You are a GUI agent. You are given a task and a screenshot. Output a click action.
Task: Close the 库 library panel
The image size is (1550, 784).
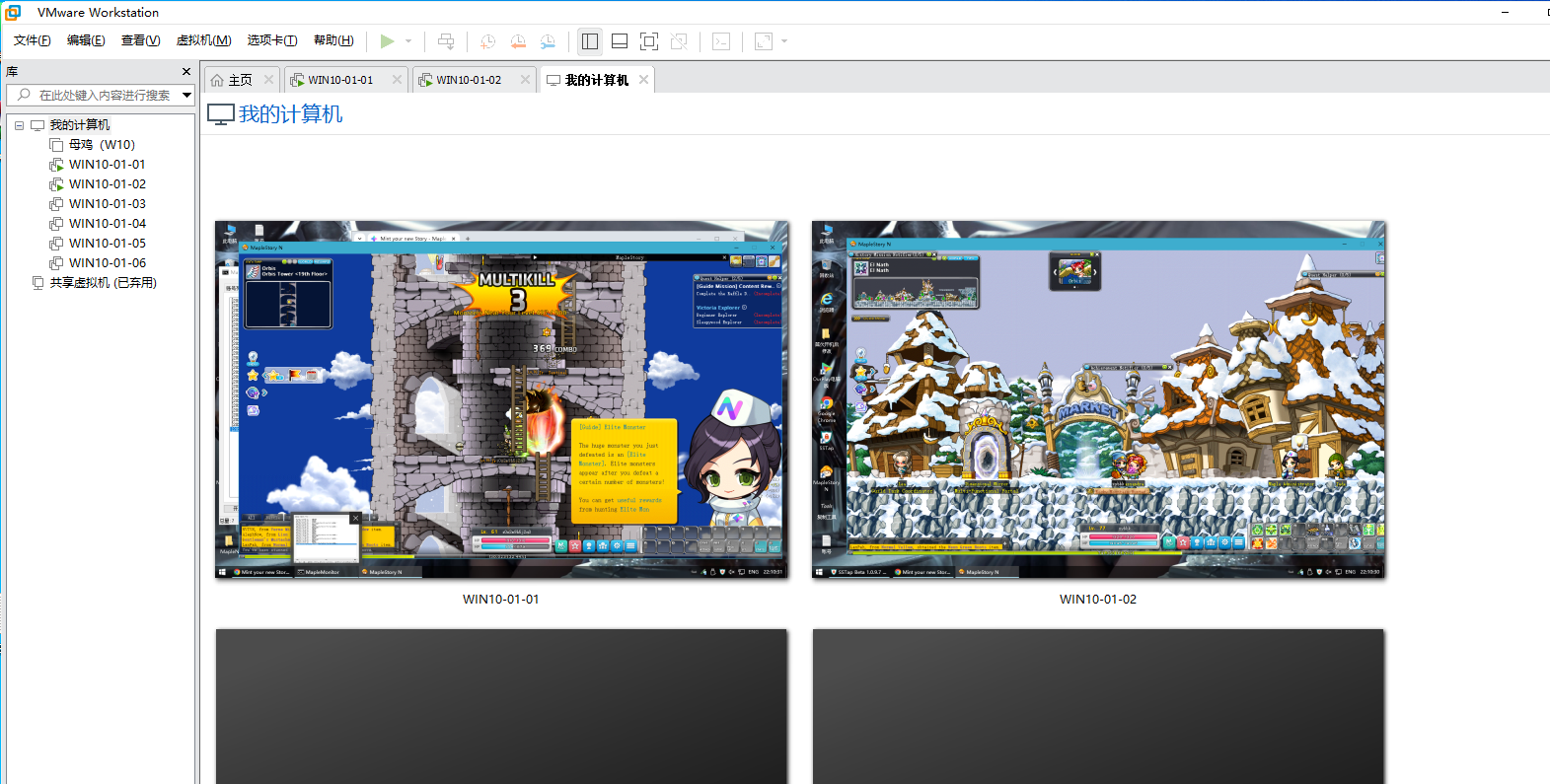click(186, 72)
